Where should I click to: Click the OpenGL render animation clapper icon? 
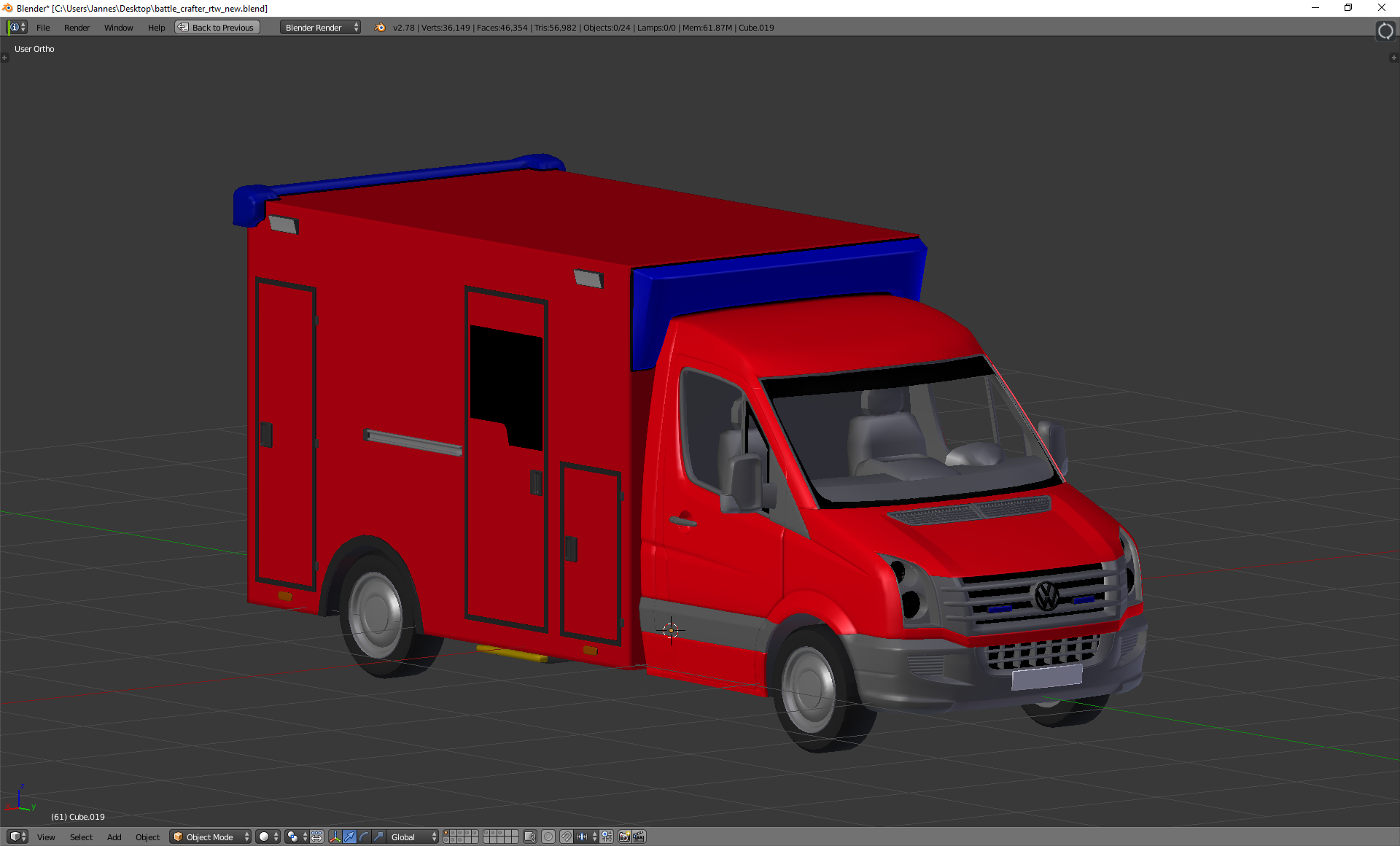(639, 837)
